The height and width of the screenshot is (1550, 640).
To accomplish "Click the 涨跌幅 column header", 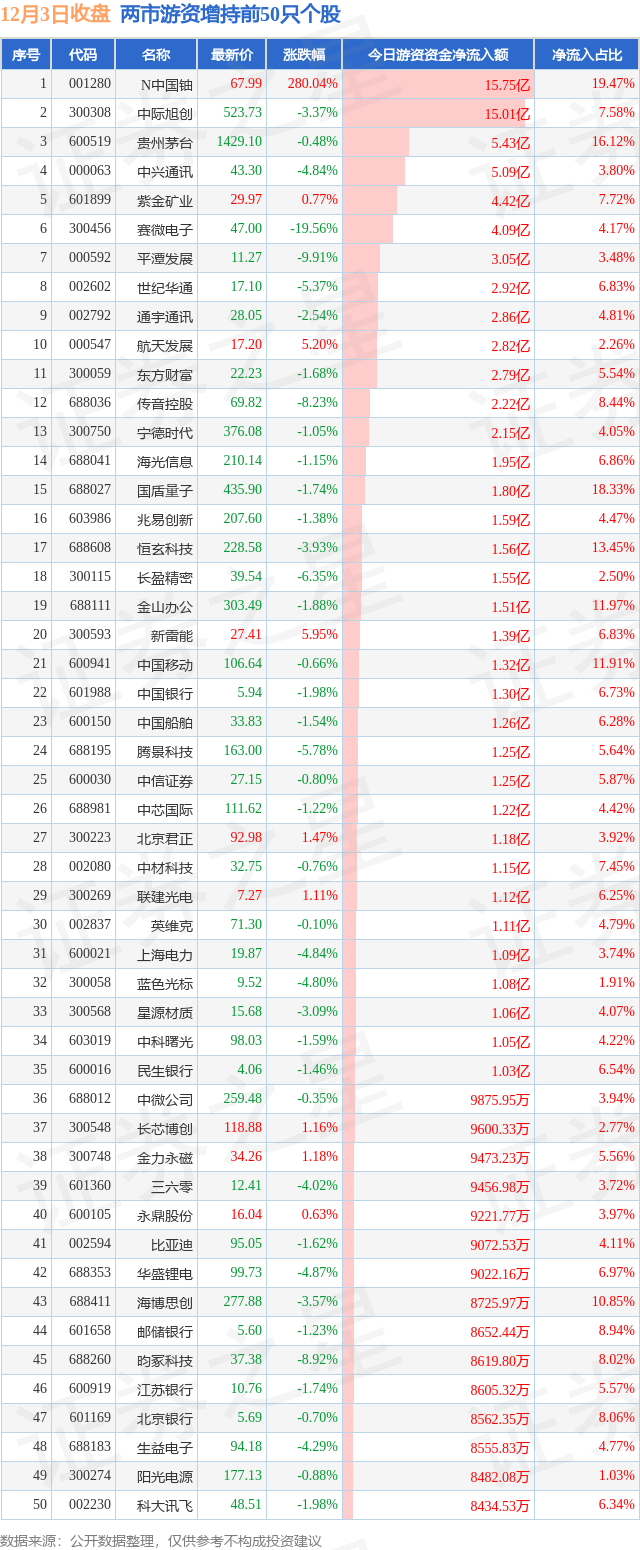I will (304, 55).
